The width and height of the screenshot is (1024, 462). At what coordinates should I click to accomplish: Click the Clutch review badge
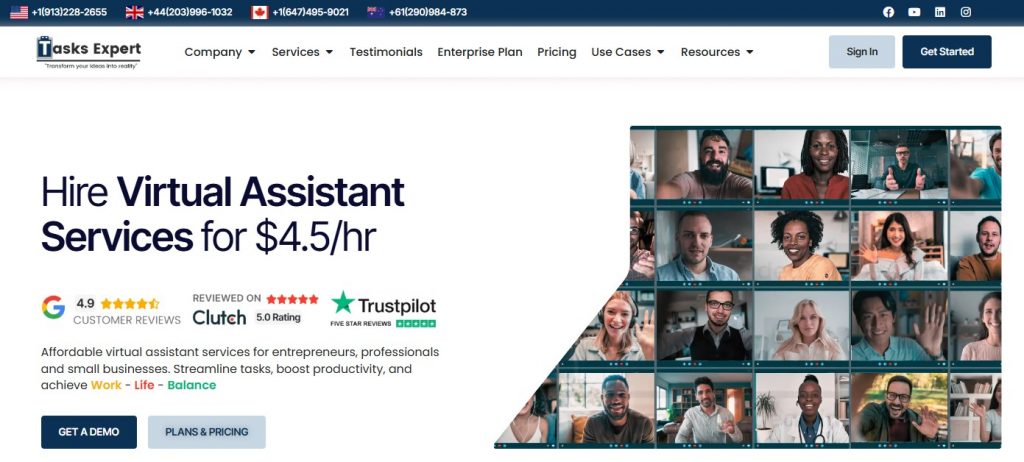(x=255, y=309)
